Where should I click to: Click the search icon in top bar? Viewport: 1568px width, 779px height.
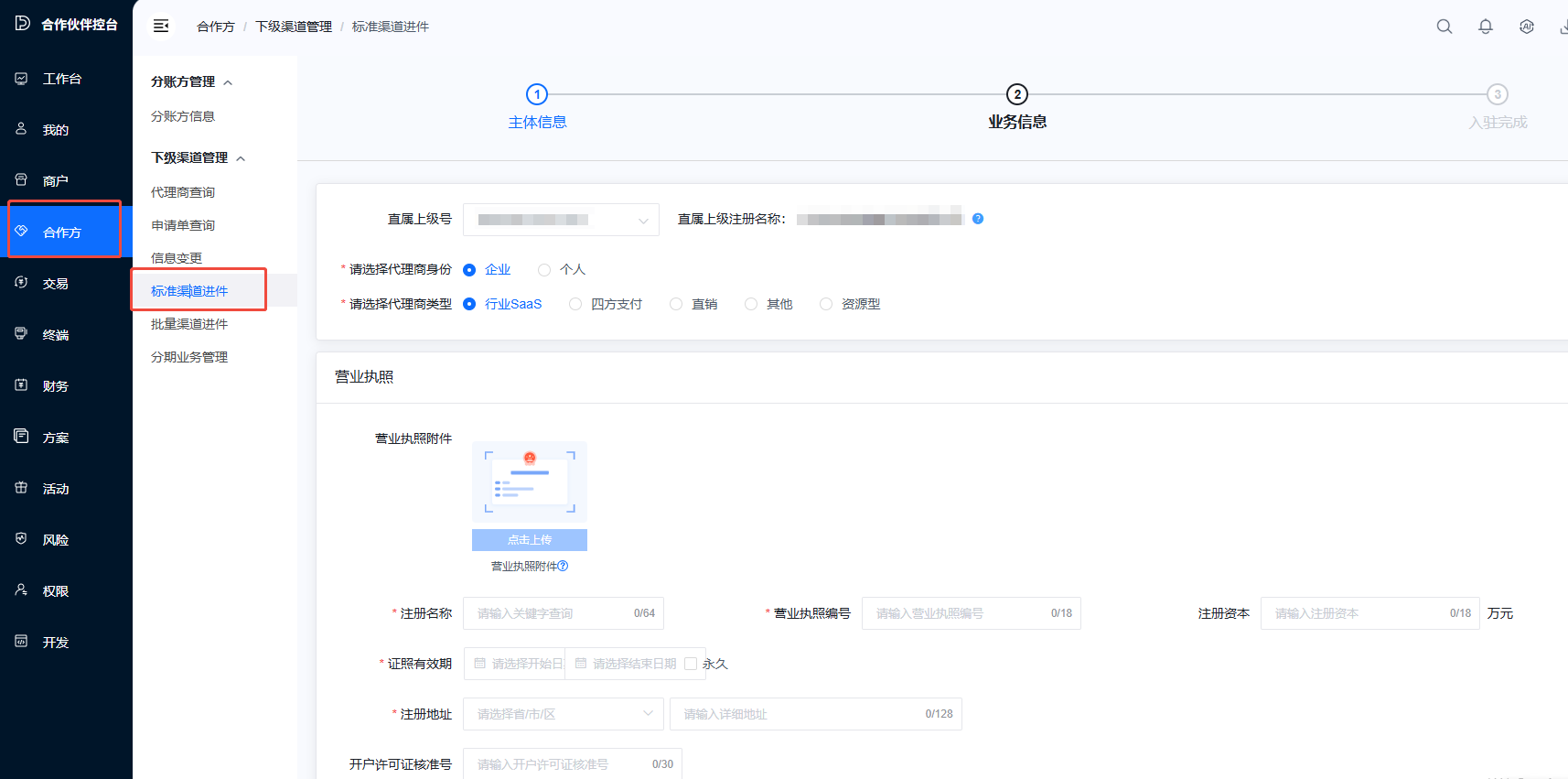point(1444,27)
